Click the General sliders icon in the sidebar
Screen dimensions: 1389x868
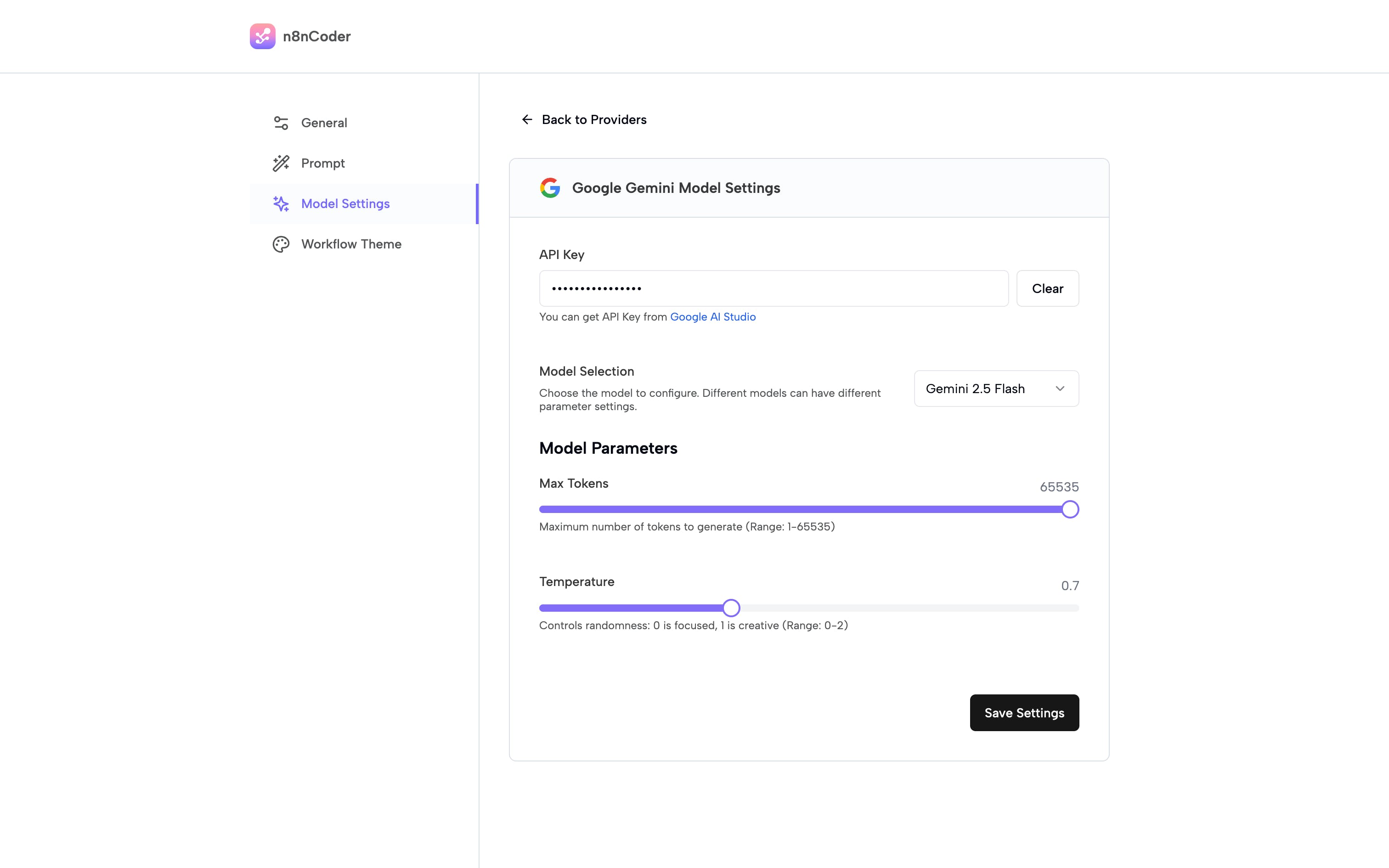pyautogui.click(x=281, y=123)
